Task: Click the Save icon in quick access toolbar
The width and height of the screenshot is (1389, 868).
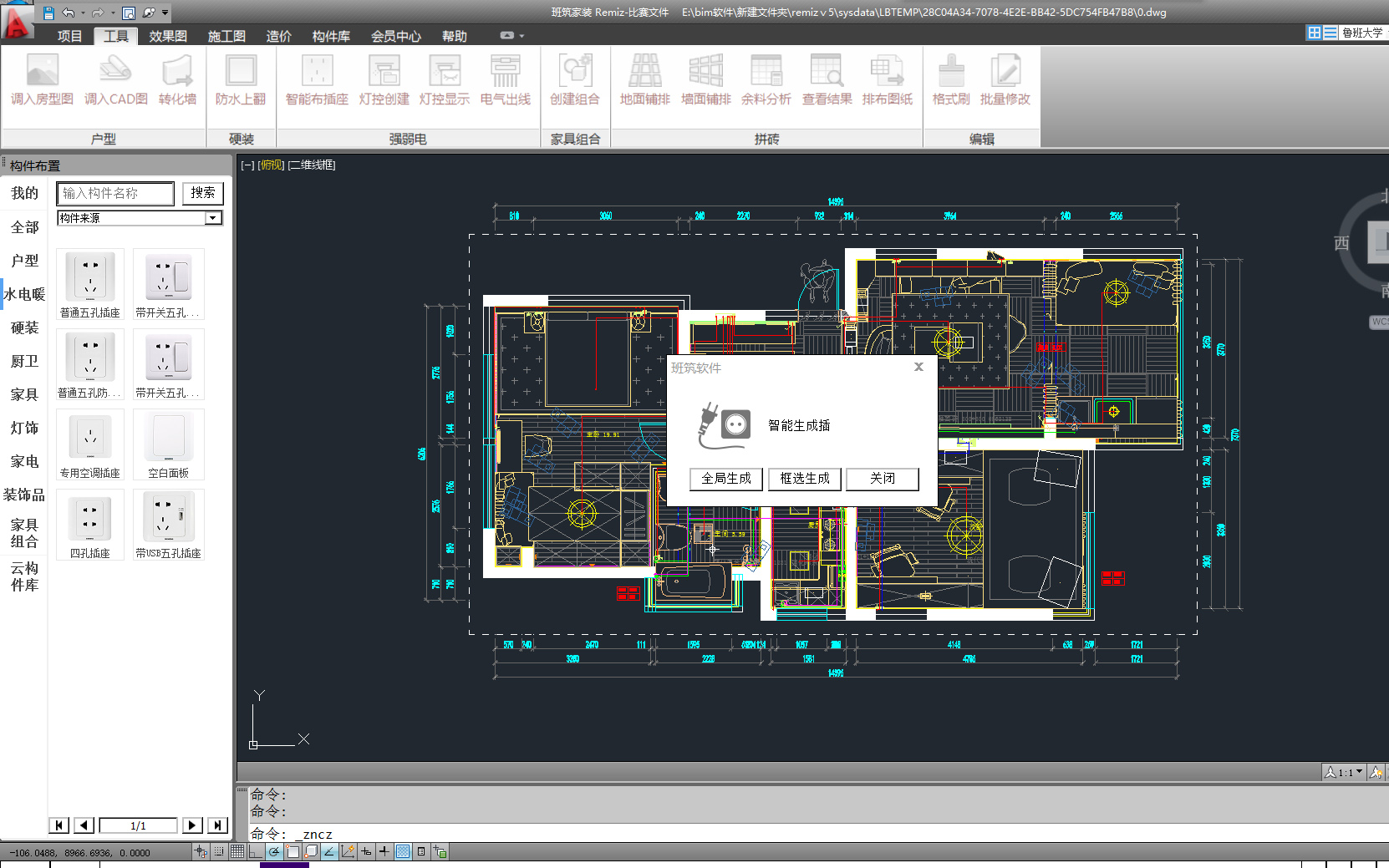Action: (x=48, y=13)
